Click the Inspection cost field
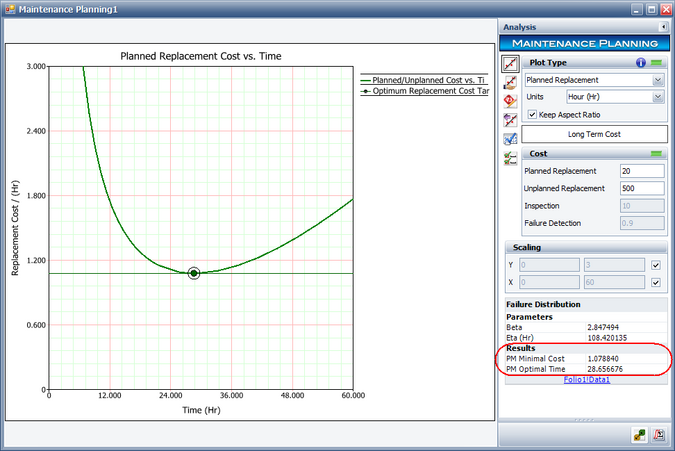 click(x=642, y=206)
